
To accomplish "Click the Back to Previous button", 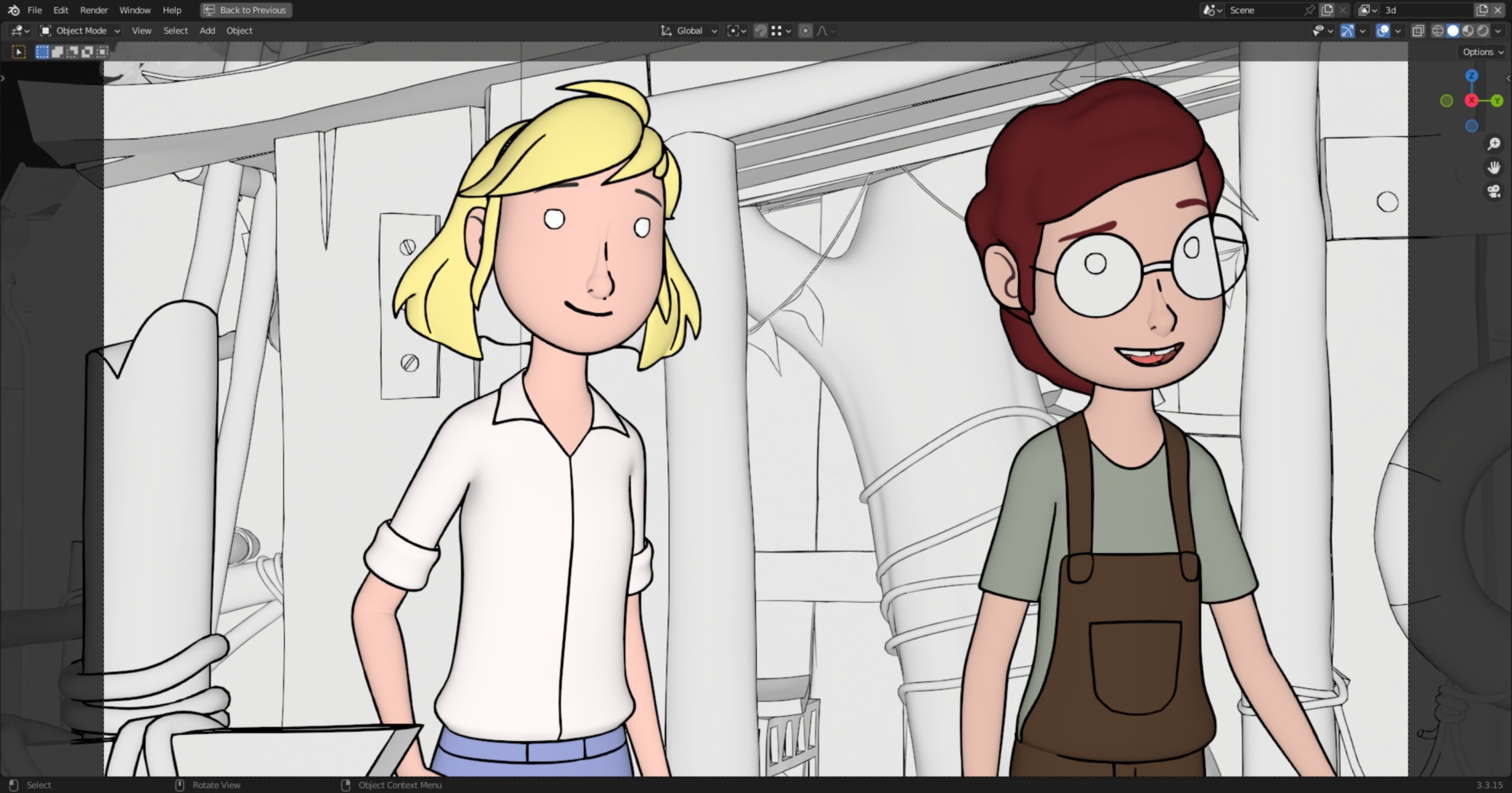I will (x=245, y=10).
